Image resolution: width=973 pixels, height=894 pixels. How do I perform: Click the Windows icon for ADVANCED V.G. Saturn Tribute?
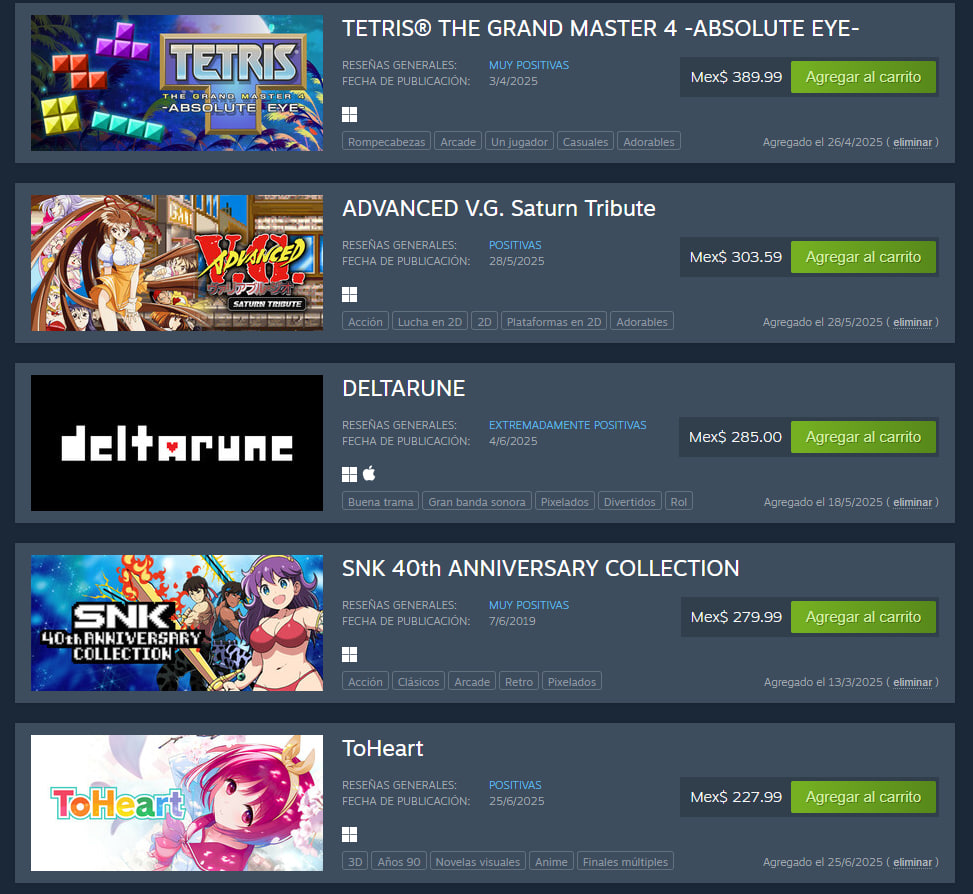[349, 294]
